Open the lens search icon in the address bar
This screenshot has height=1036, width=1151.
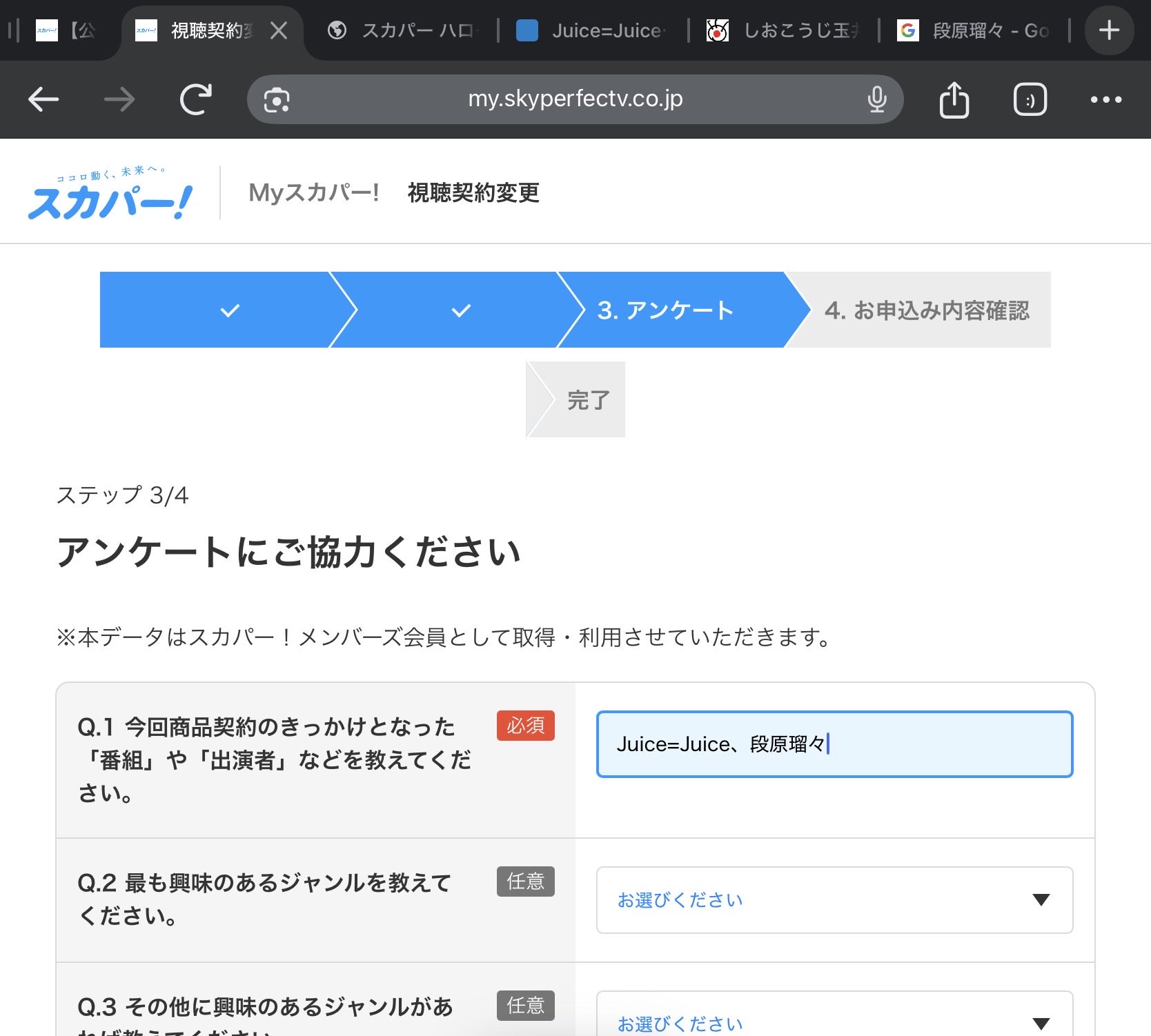tap(277, 100)
